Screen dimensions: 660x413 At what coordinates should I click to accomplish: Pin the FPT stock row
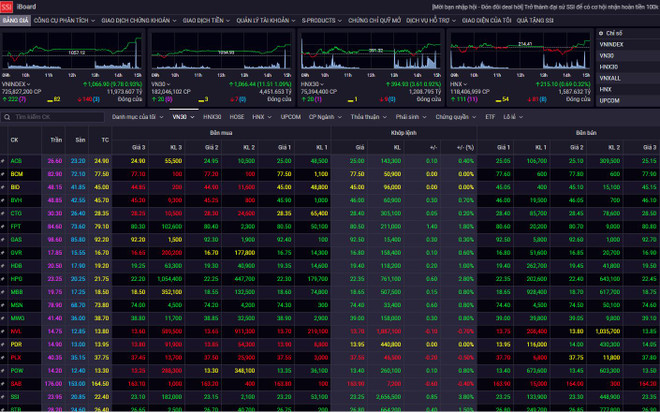[3, 226]
